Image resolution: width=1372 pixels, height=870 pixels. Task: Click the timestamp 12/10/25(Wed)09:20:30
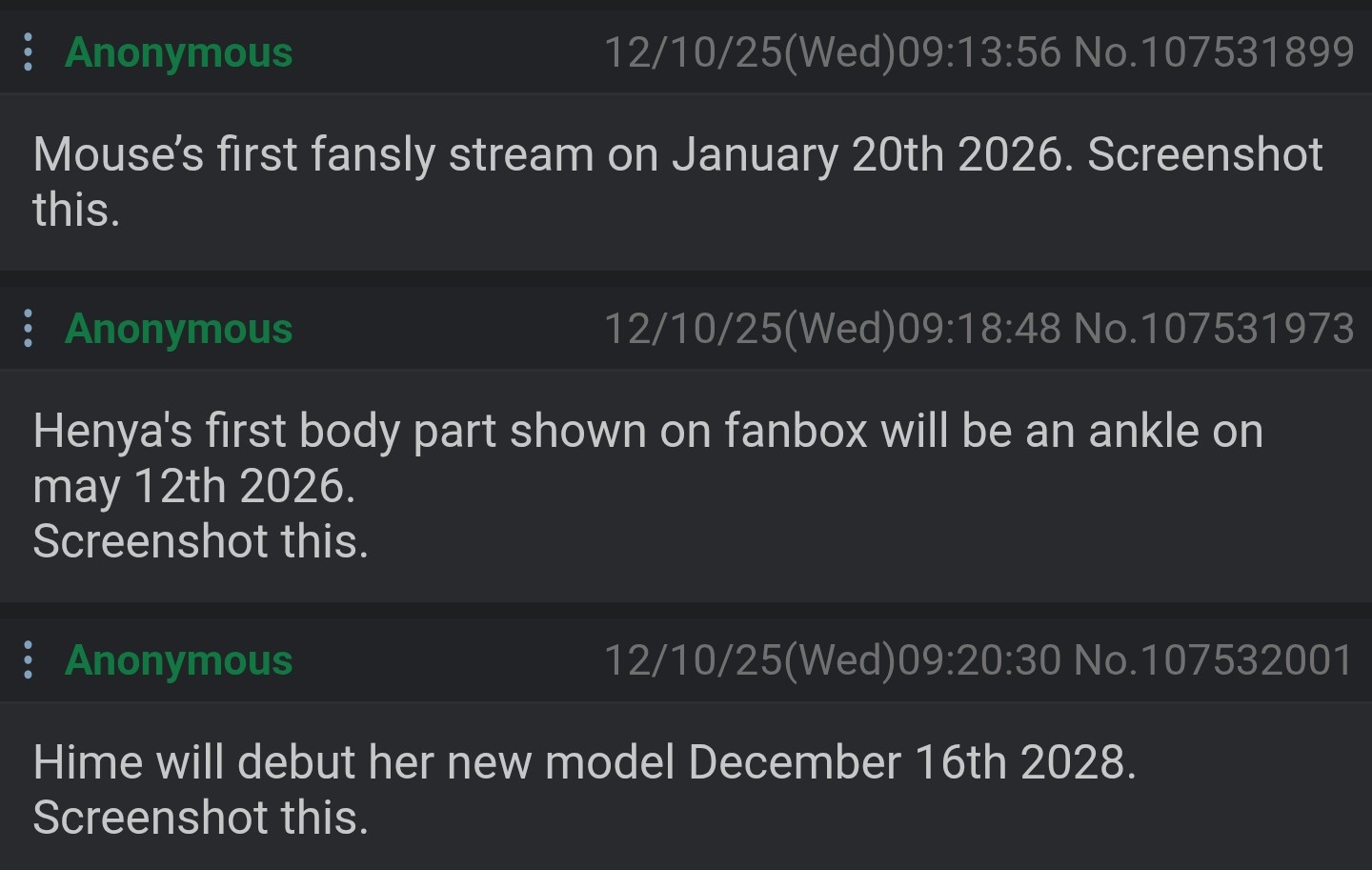pyautogui.click(x=833, y=658)
